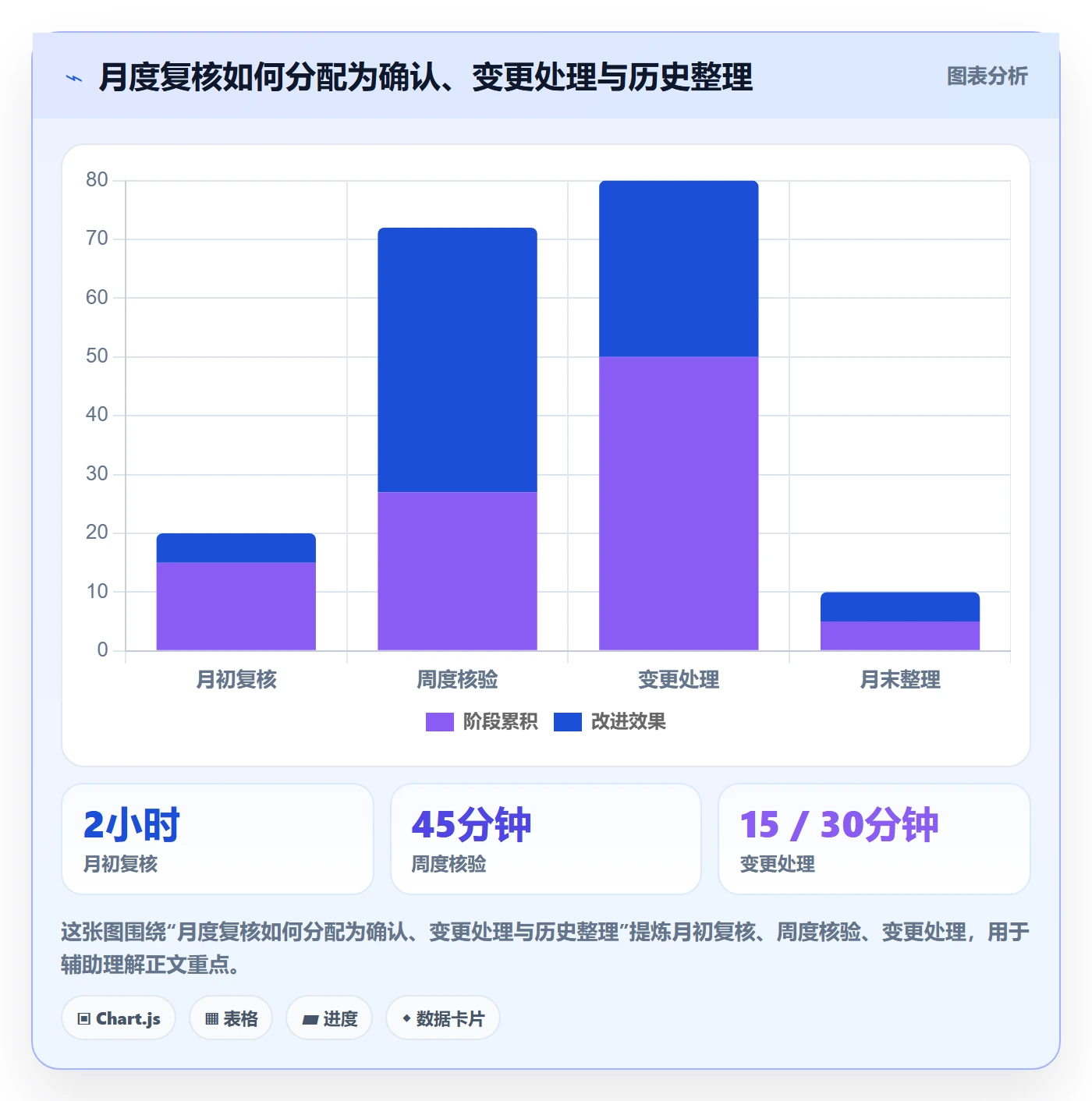The width and height of the screenshot is (1092, 1101).
Task: Click the 月初复核 x-axis label
Action: click(236, 680)
